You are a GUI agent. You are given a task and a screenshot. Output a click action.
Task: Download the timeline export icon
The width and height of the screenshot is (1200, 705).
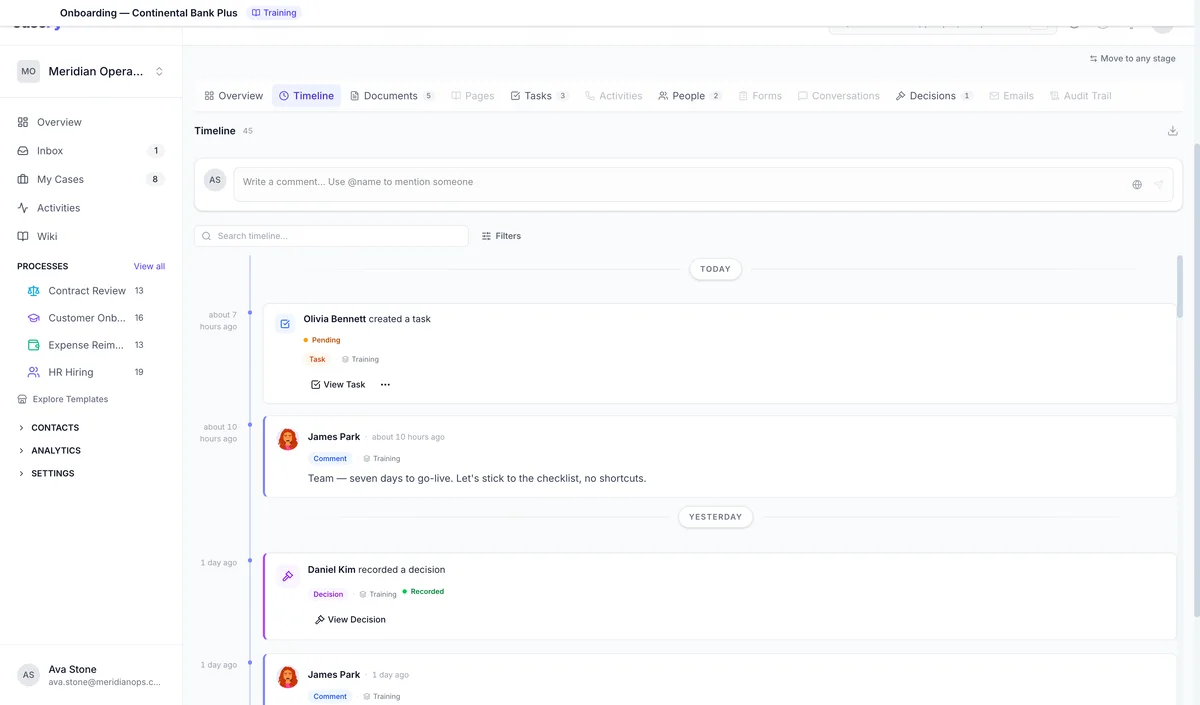1172,131
